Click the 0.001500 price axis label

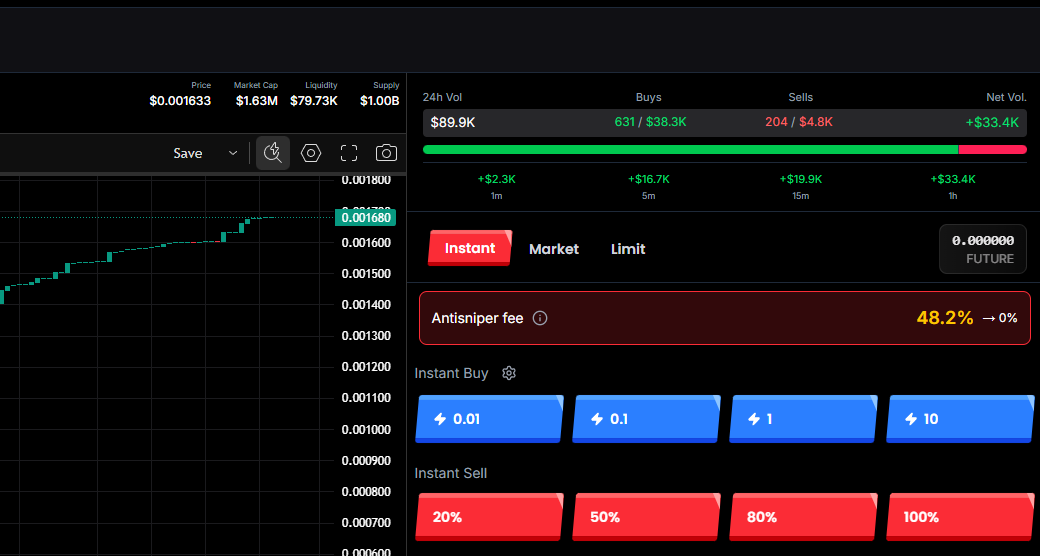click(x=366, y=273)
